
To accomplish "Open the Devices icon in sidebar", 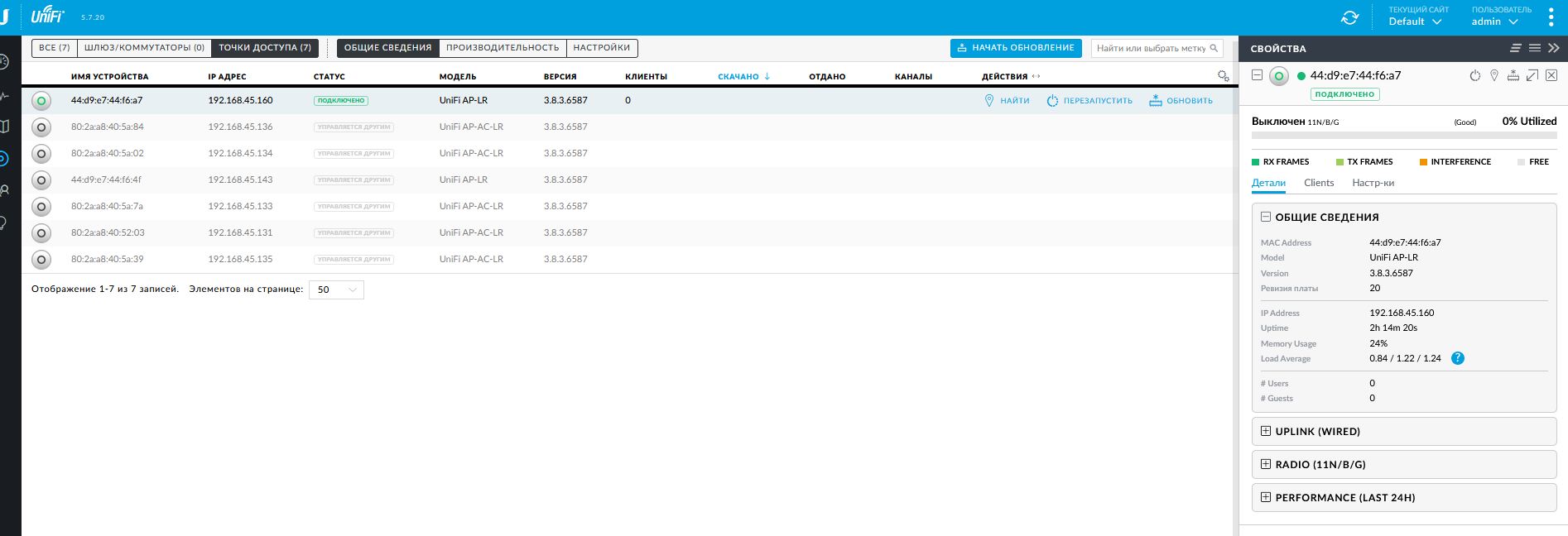I will tap(4, 159).
